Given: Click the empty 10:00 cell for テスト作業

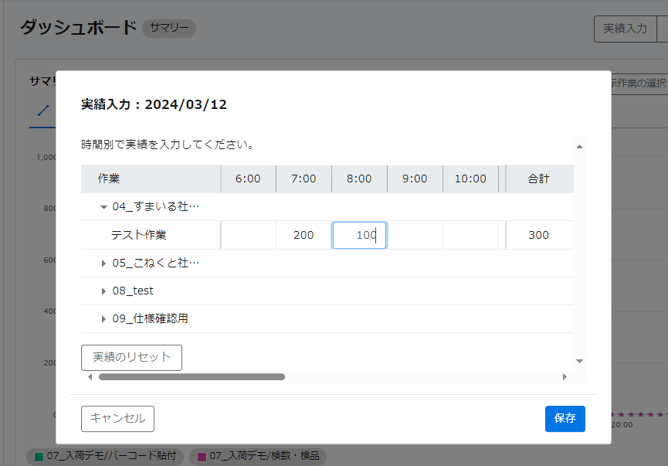Looking at the screenshot, I should pos(470,235).
